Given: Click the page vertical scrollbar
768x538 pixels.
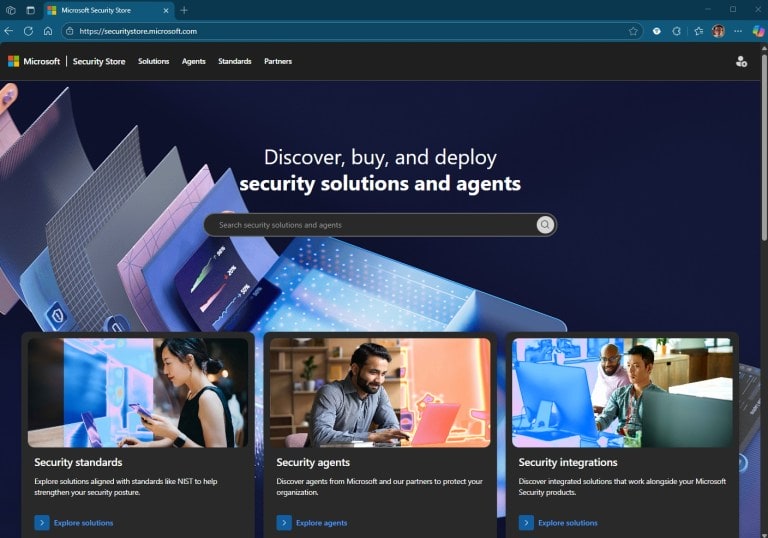Looking at the screenshot, I should coord(764,147).
